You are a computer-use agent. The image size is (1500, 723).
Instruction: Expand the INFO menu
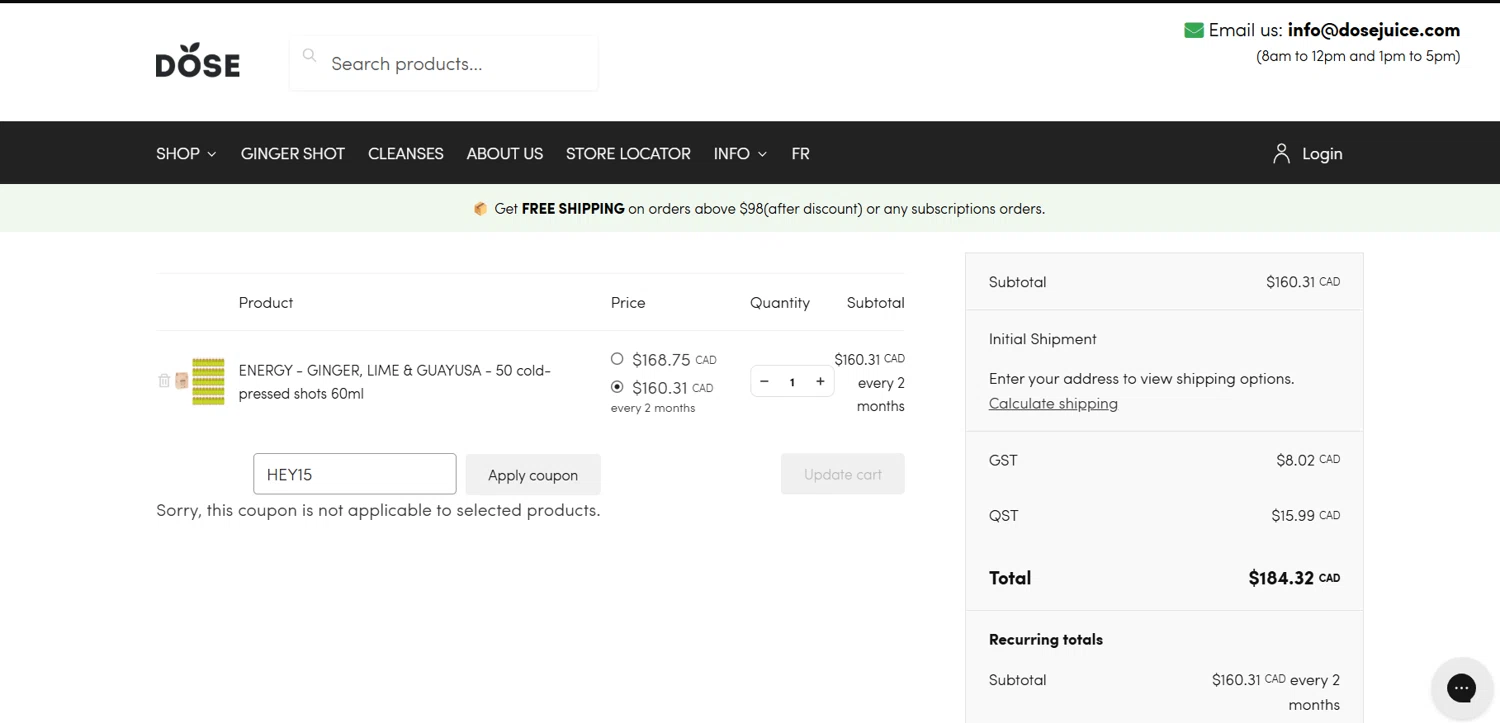coord(740,153)
